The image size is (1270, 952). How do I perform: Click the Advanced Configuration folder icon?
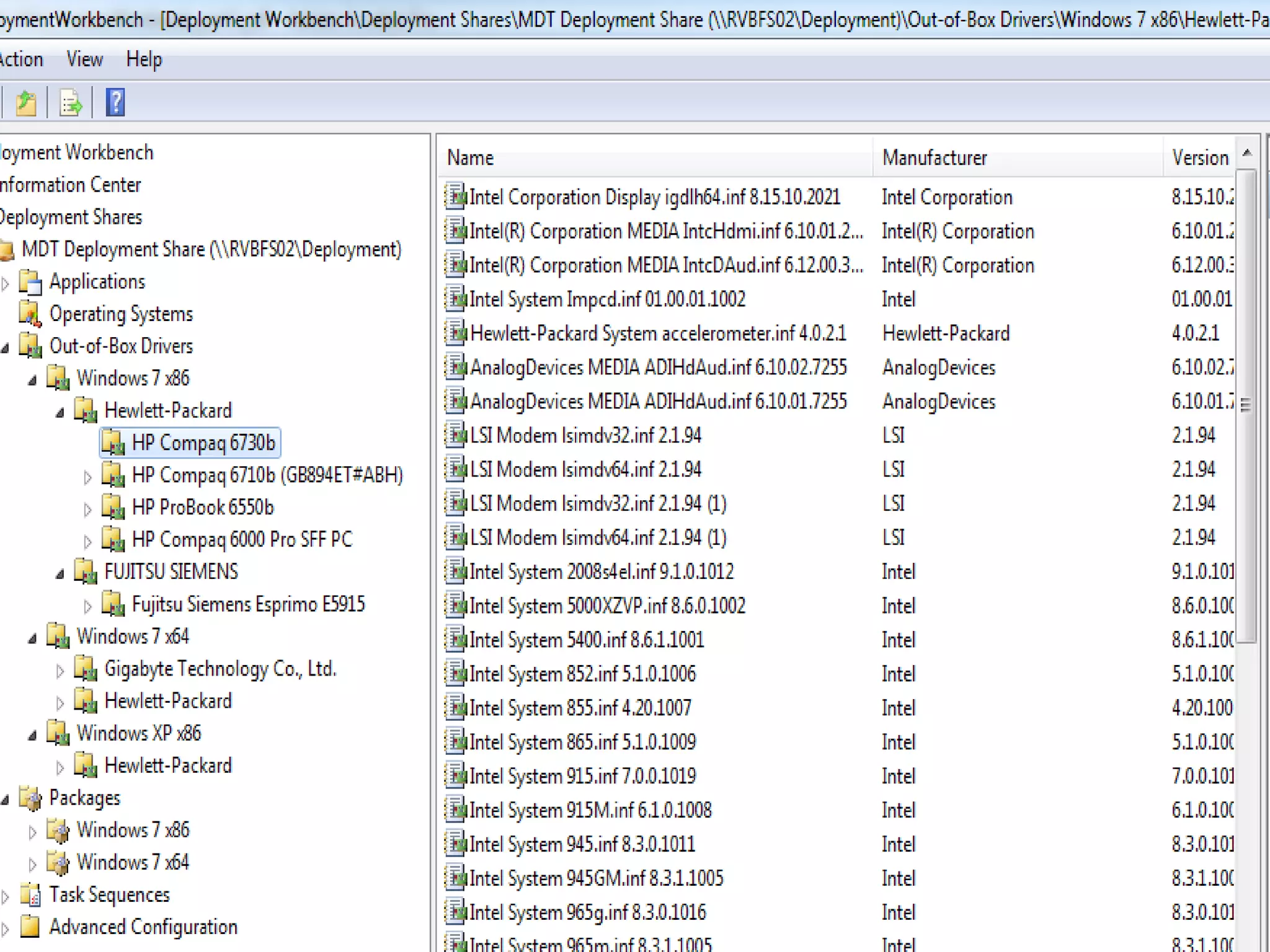[x=30, y=927]
